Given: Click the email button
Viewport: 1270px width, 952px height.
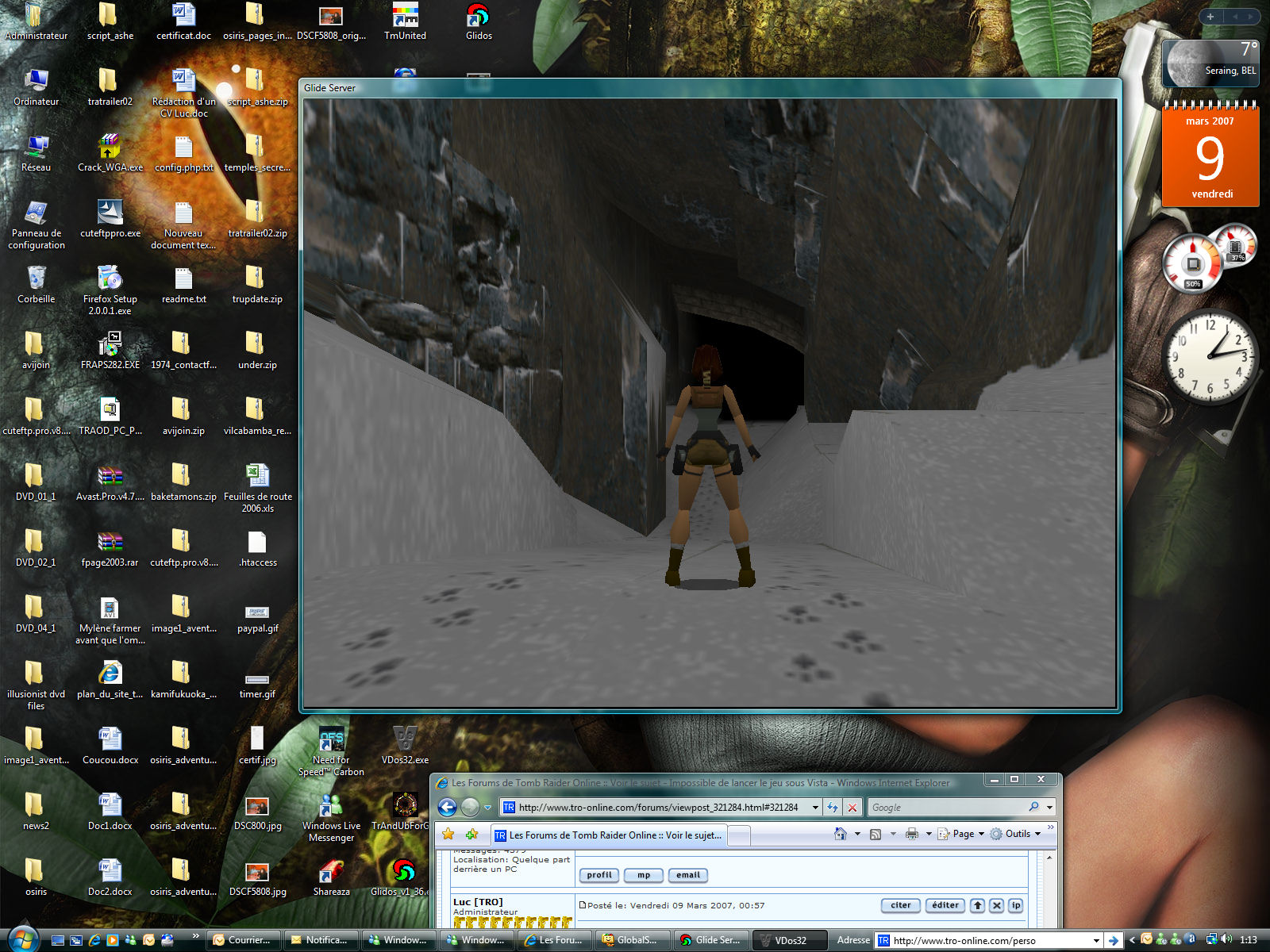Looking at the screenshot, I should tap(688, 875).
